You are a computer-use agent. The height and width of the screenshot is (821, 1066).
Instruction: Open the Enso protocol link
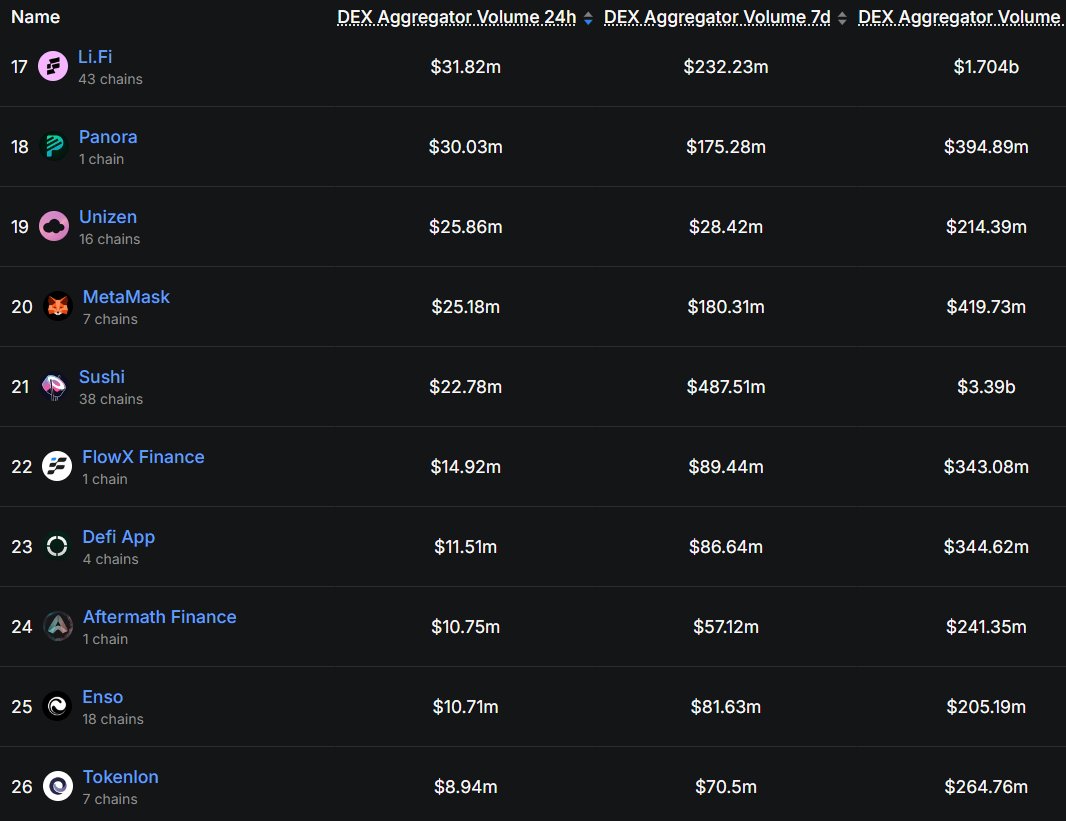[x=103, y=697]
